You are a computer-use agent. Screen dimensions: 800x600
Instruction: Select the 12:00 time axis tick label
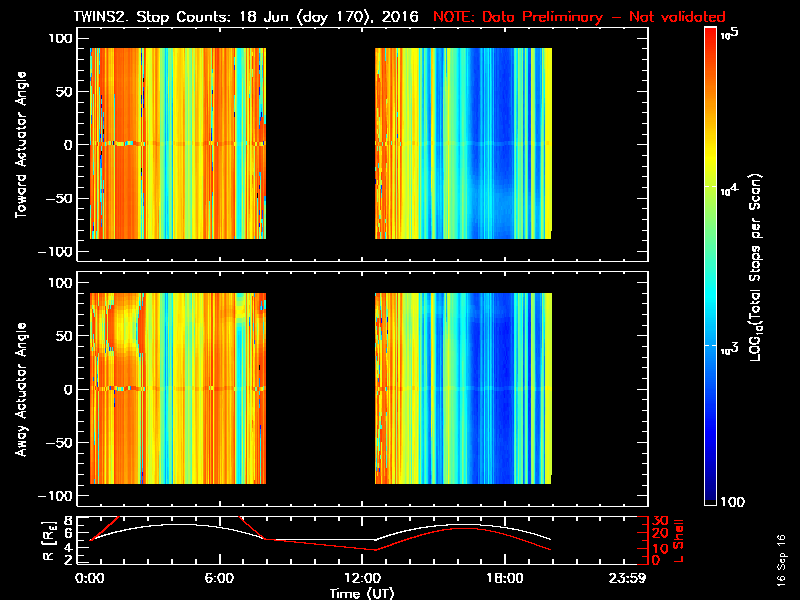point(361,578)
